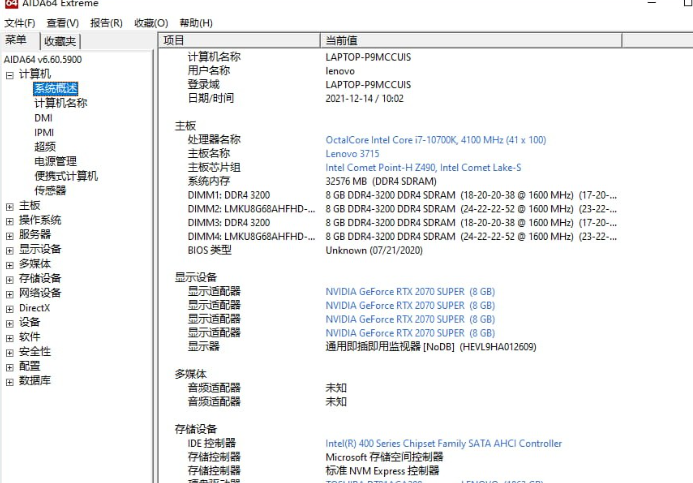The height and width of the screenshot is (483, 693).
Task: Expand the 多媒体 tree node
Action: (x=10, y=265)
